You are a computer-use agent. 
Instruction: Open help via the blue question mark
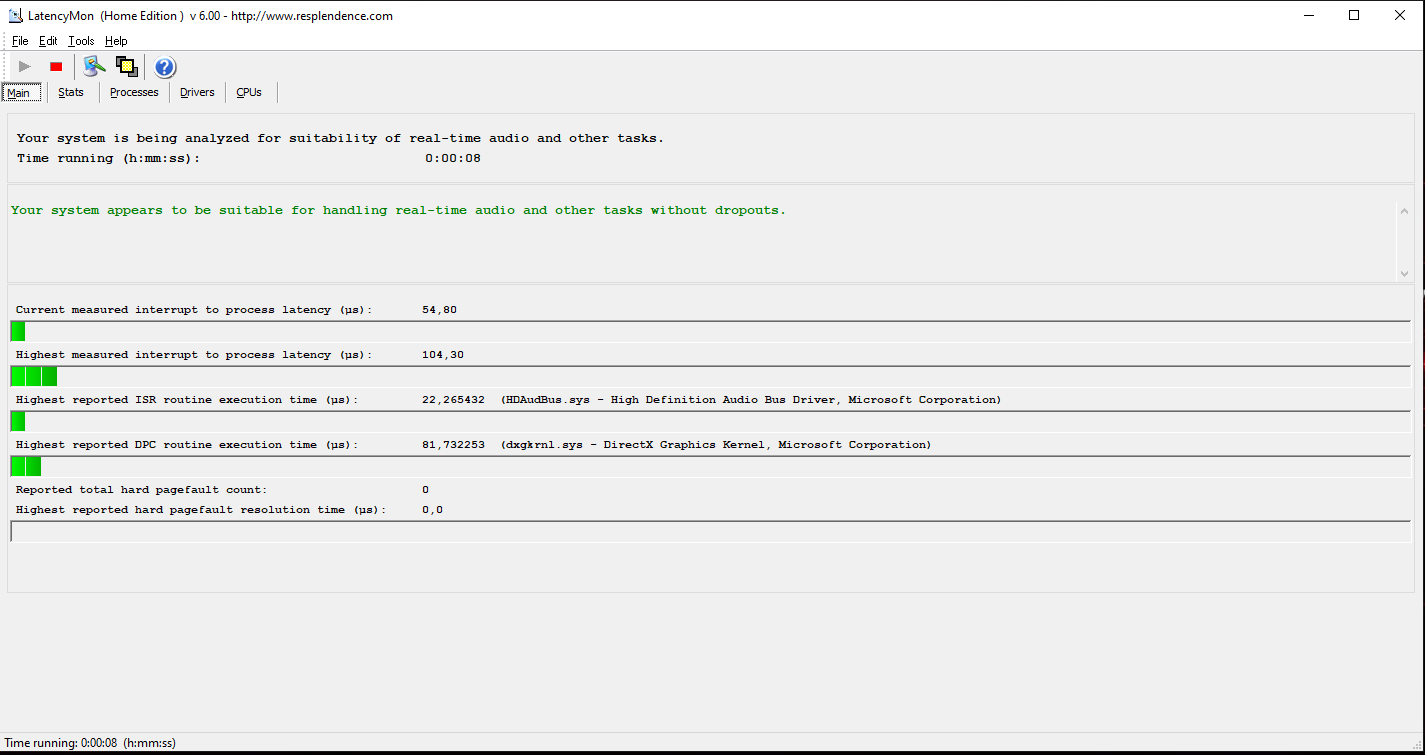click(x=165, y=67)
